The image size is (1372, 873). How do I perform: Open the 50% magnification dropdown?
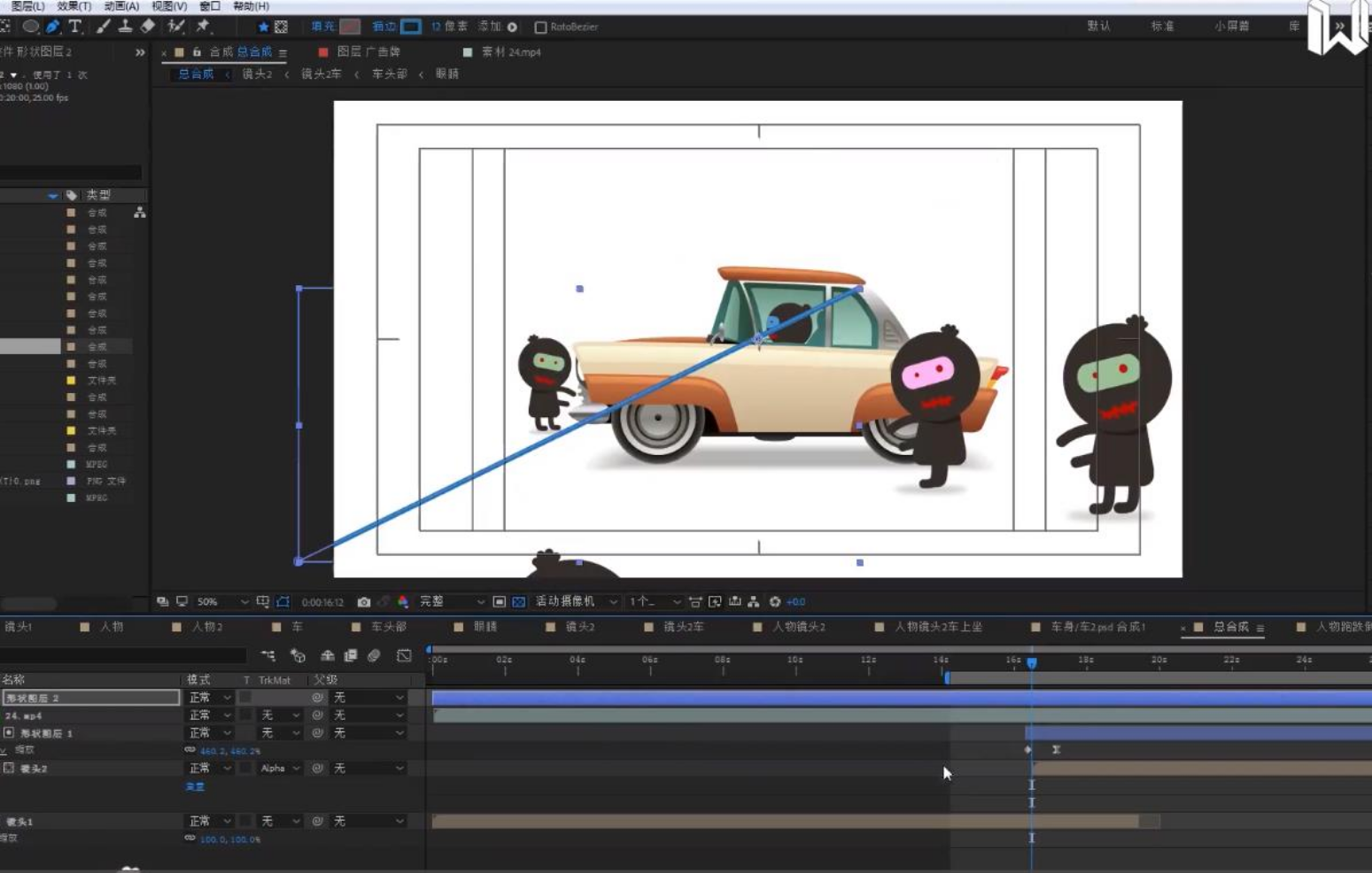pyautogui.click(x=222, y=602)
